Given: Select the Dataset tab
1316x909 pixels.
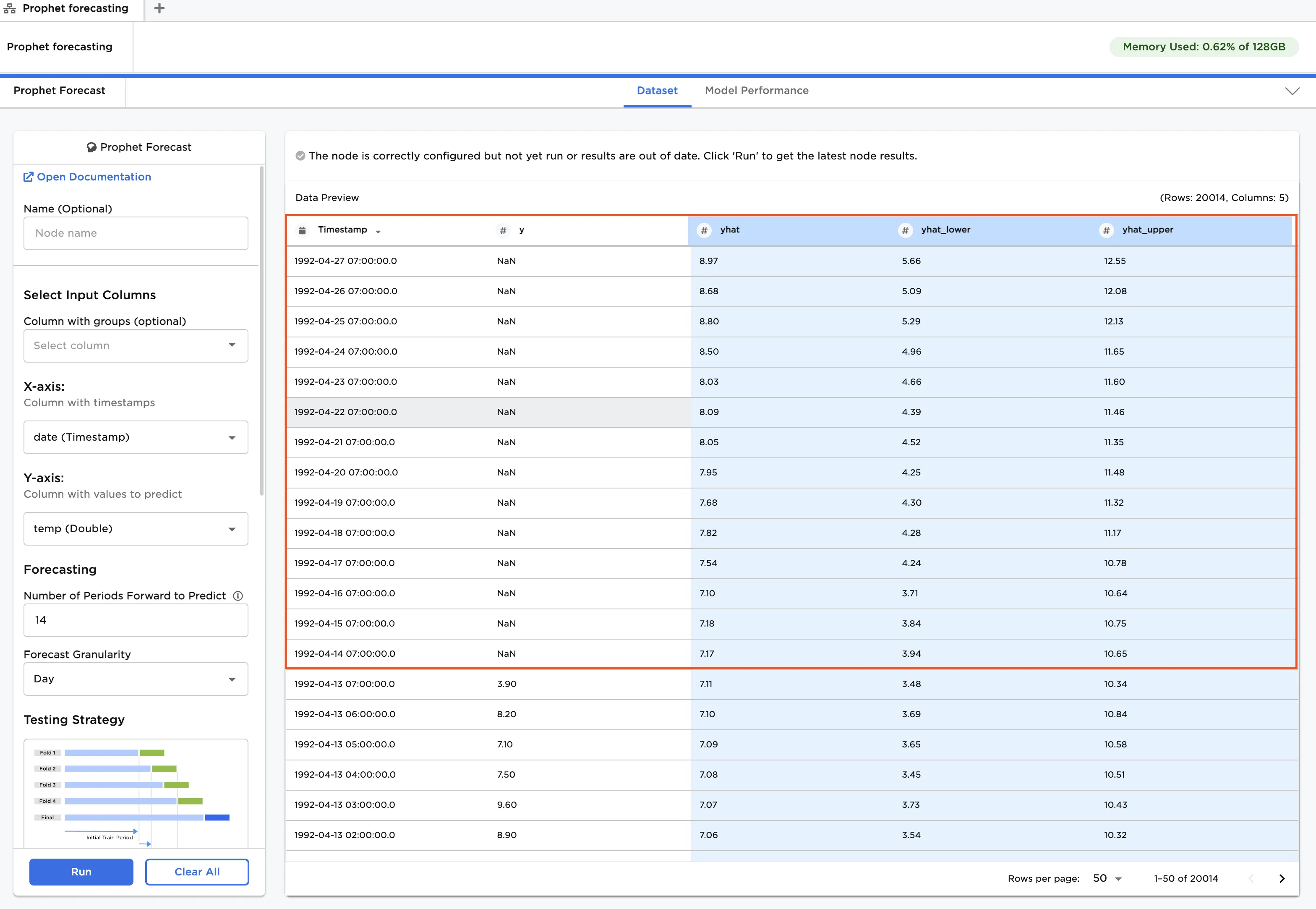Looking at the screenshot, I should tap(657, 91).
